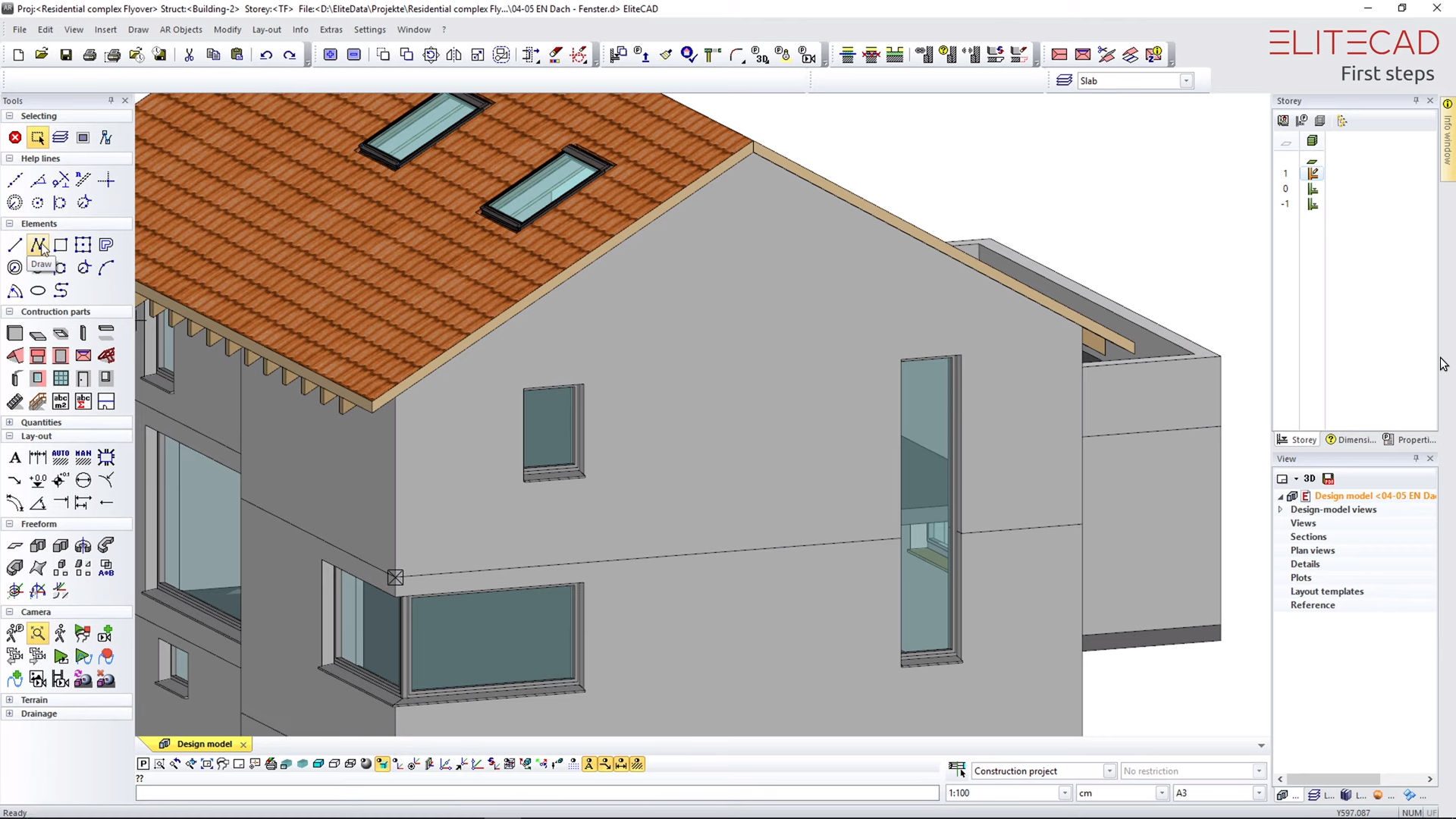The image size is (1456, 819).
Task: Toggle the highlighted text annotation mode button
Action: click(x=589, y=764)
